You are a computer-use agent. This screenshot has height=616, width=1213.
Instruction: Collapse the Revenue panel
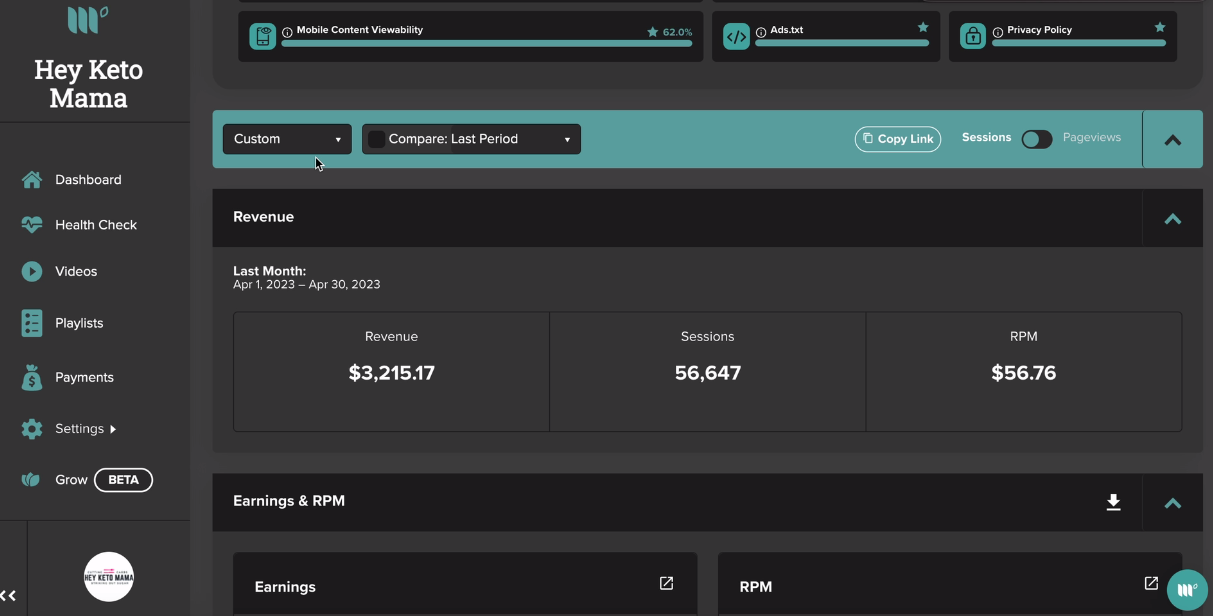pos(1173,218)
